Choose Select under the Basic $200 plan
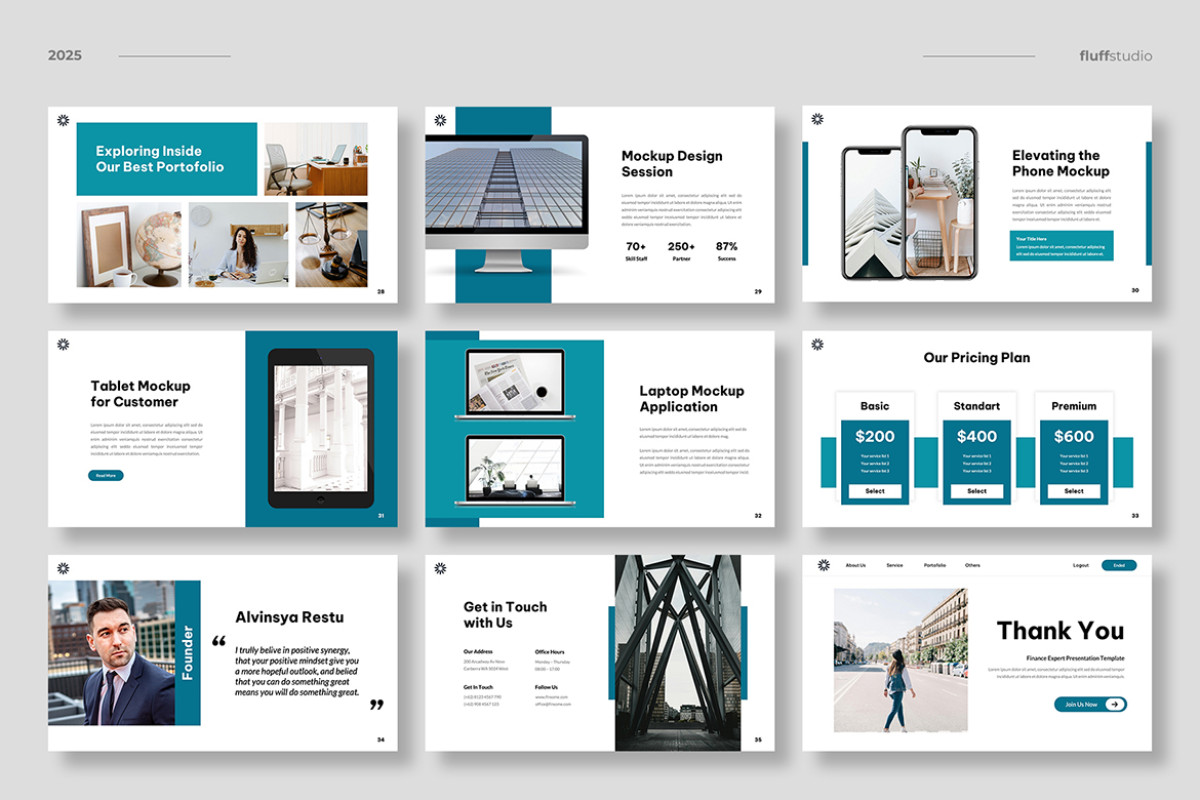 tap(875, 491)
